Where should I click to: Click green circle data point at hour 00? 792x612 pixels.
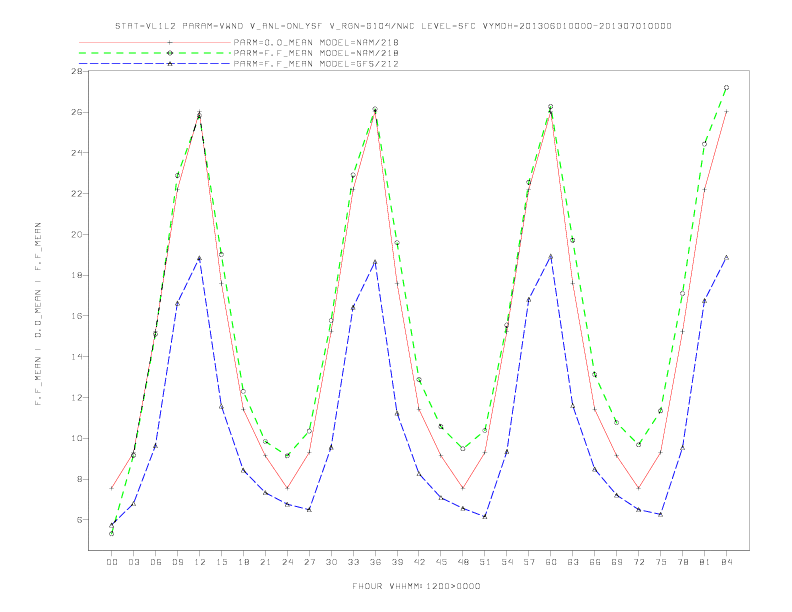pyautogui.click(x=112, y=534)
